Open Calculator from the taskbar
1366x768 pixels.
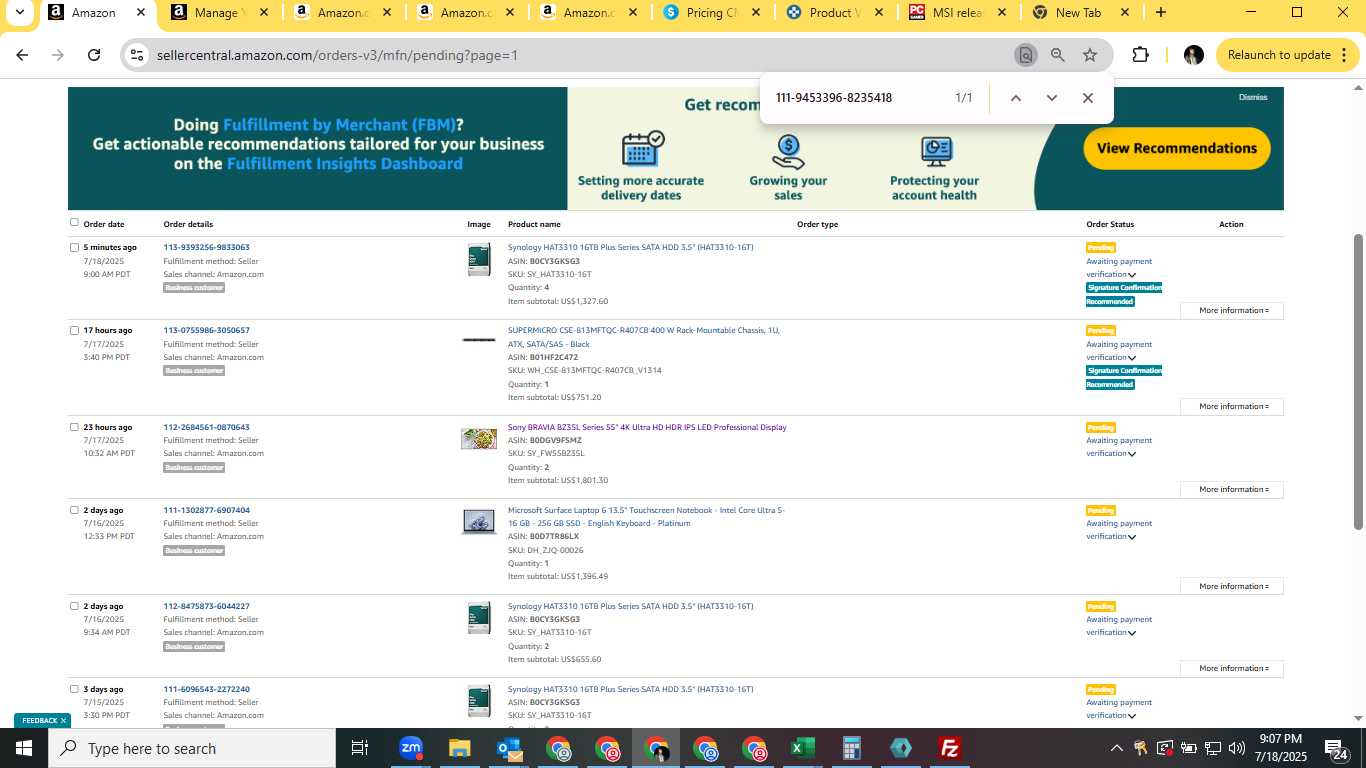(852, 748)
